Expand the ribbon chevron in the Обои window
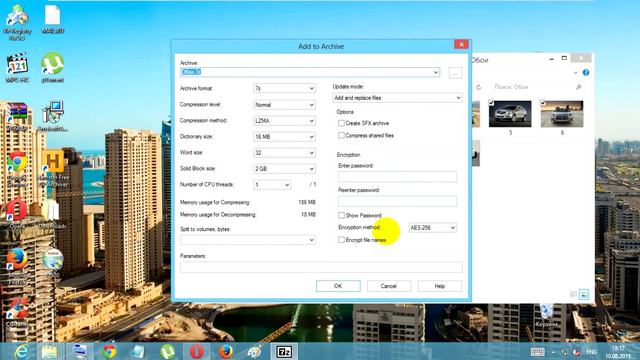640x360 pixels. (x=575, y=73)
